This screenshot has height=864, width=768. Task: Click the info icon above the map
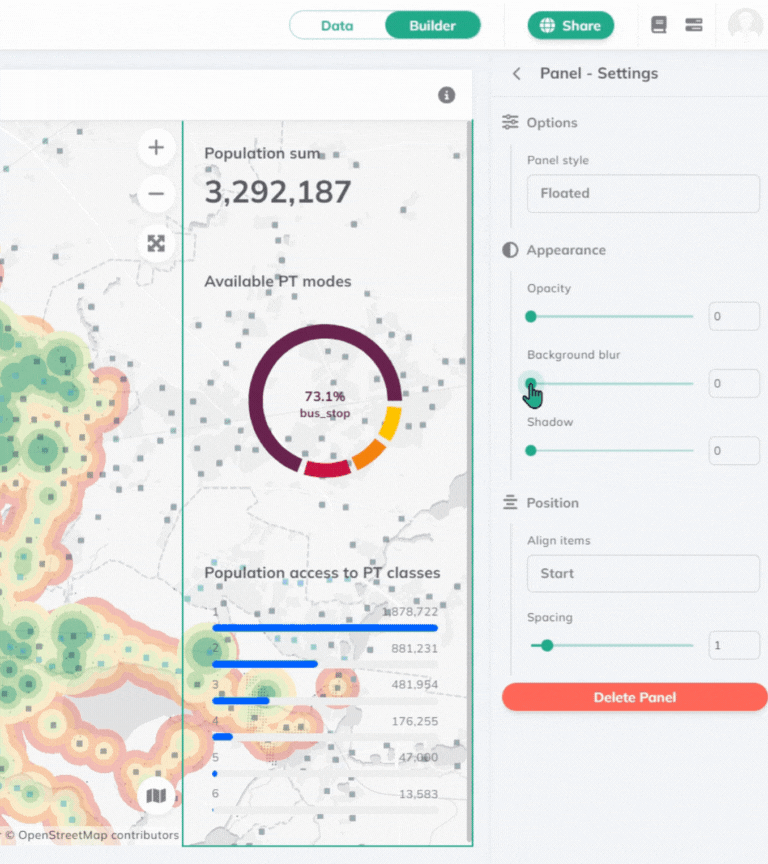pyautogui.click(x=447, y=95)
